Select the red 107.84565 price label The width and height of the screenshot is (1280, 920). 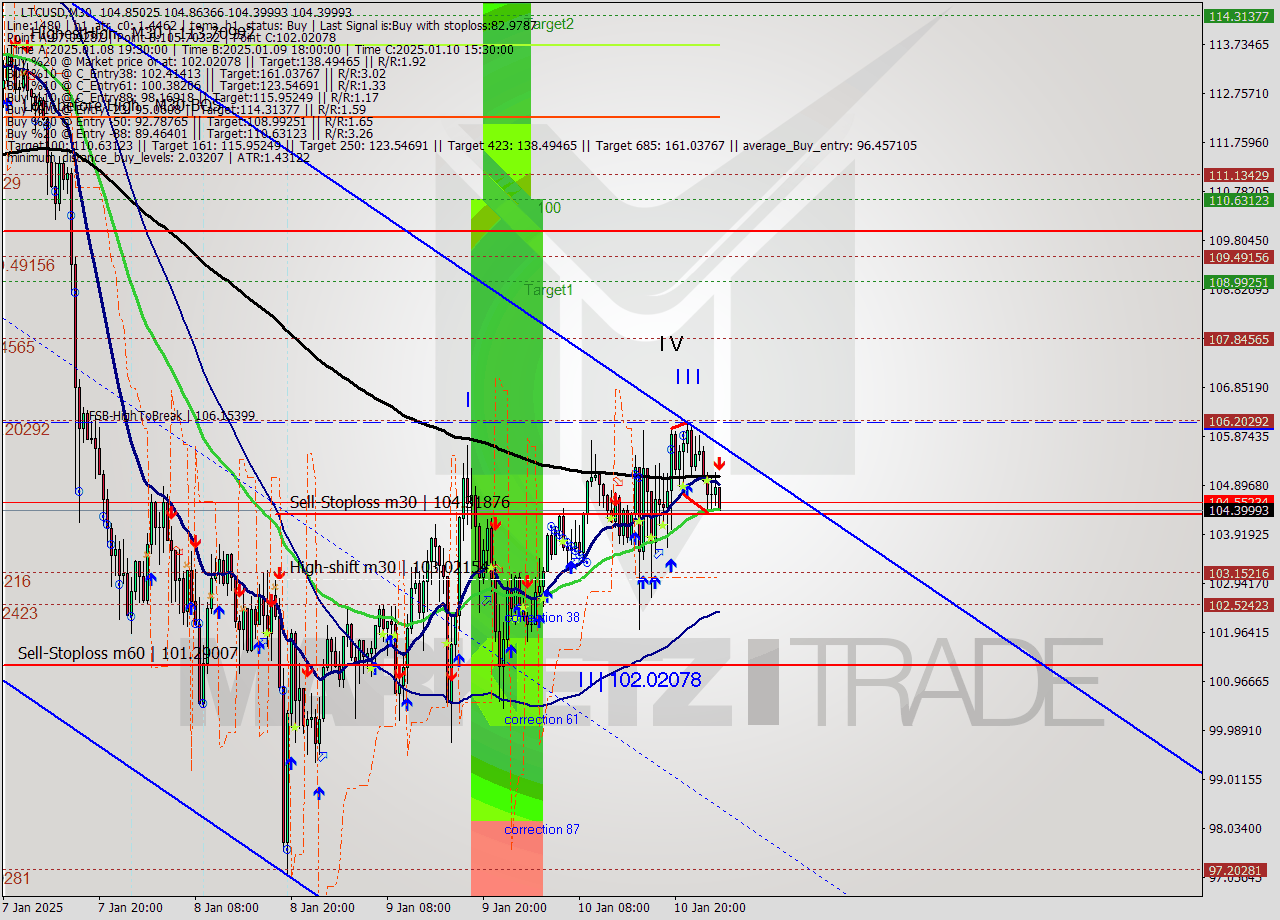pyautogui.click(x=1239, y=339)
